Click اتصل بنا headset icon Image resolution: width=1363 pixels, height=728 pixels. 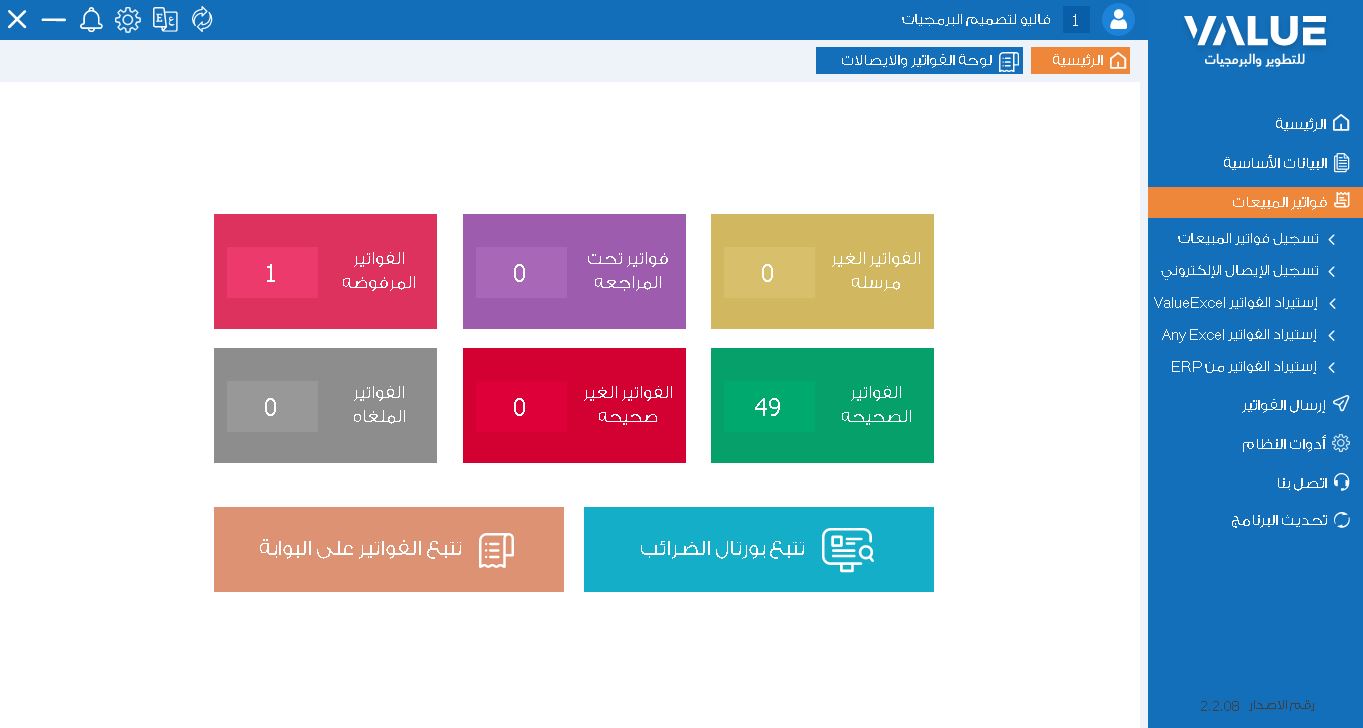(1341, 482)
